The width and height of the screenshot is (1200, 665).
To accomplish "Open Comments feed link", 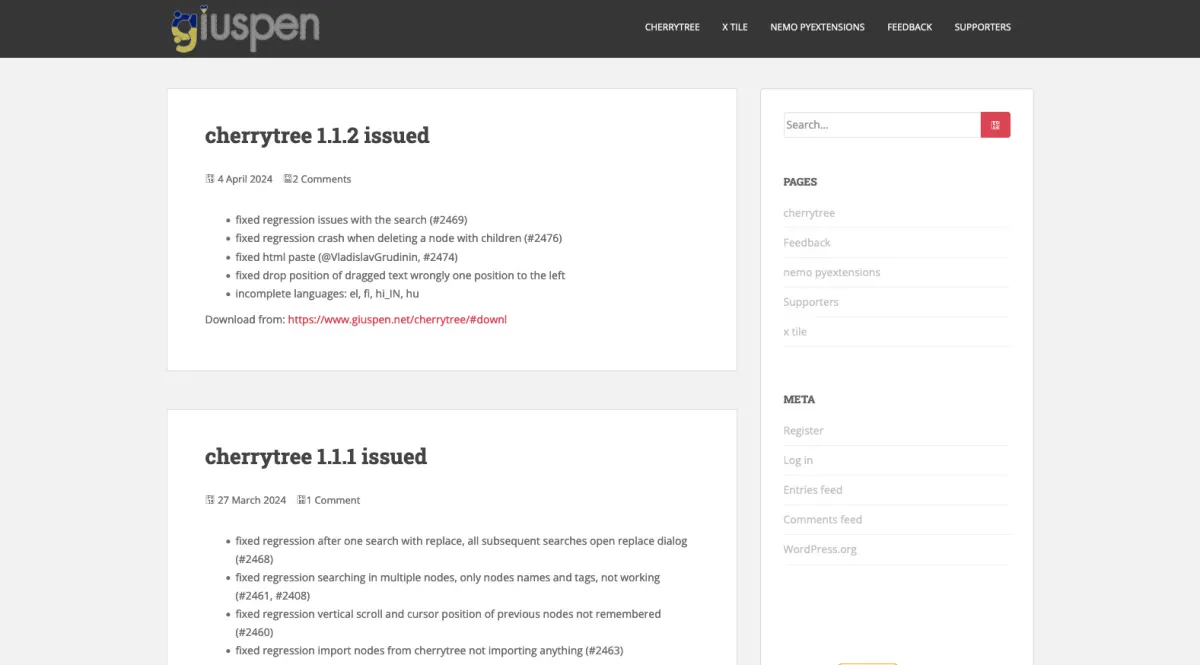I will (823, 520).
